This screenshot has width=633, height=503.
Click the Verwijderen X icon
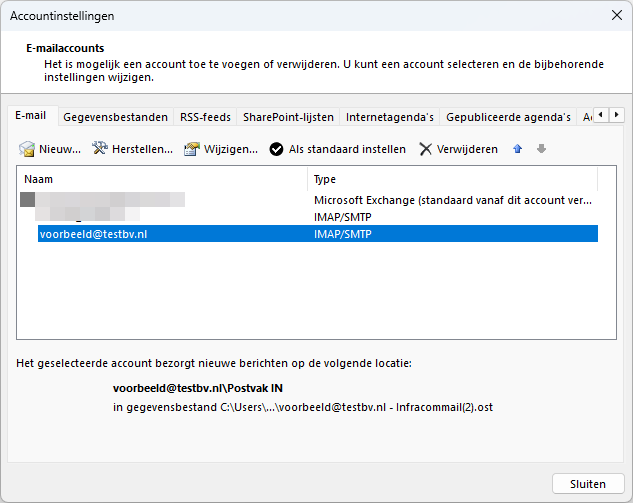[425, 149]
